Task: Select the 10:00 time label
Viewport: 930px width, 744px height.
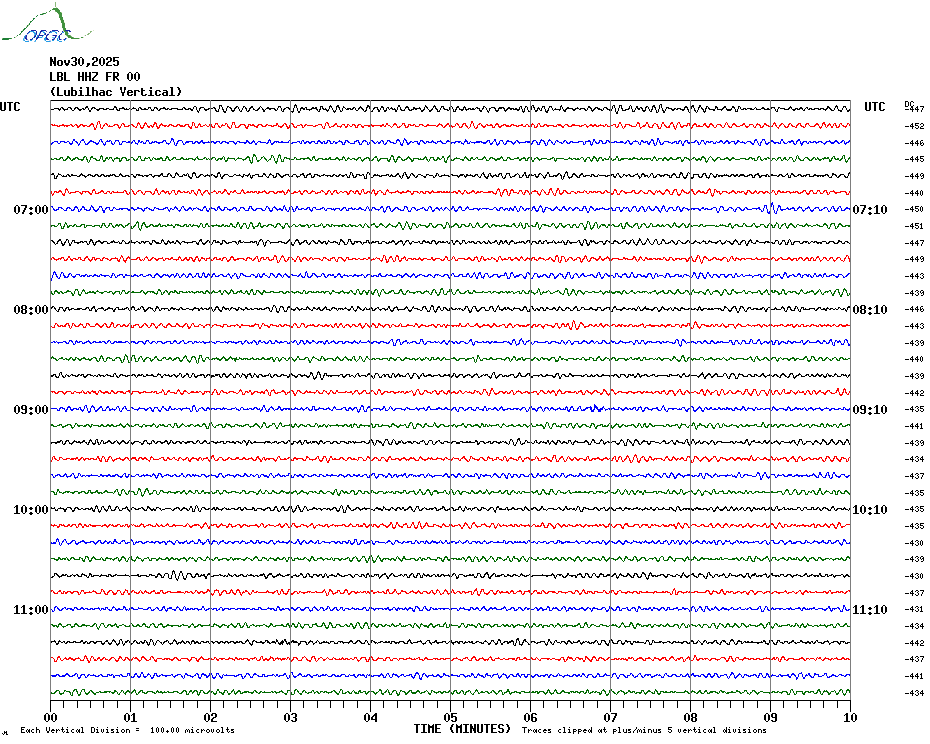Action: tap(31, 510)
